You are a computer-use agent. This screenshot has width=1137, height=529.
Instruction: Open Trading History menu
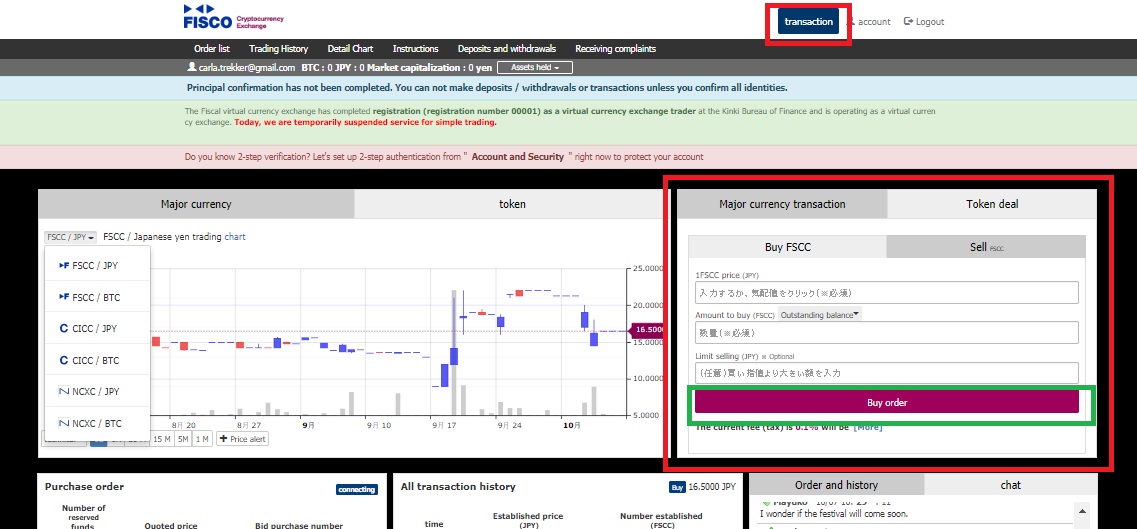click(278, 49)
